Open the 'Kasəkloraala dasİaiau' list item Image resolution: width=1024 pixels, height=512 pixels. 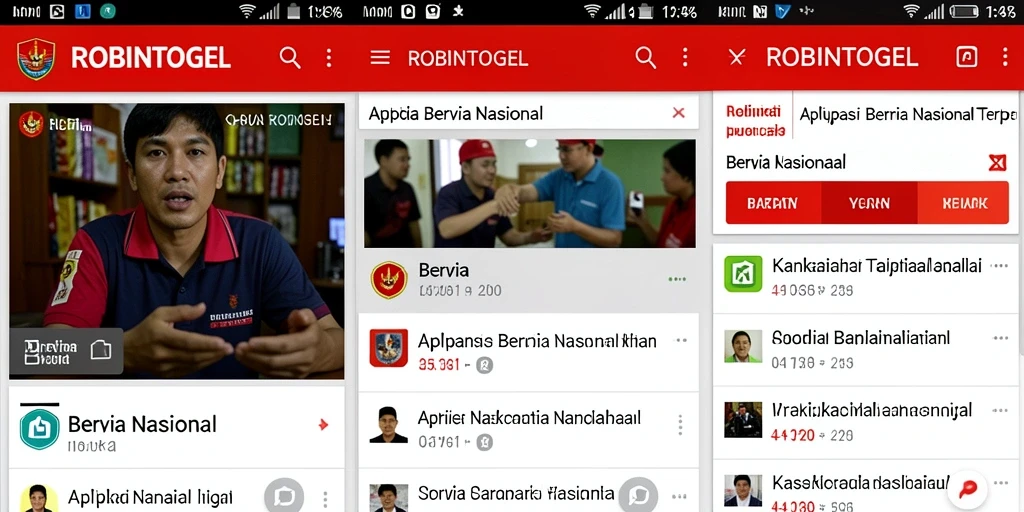865,487
